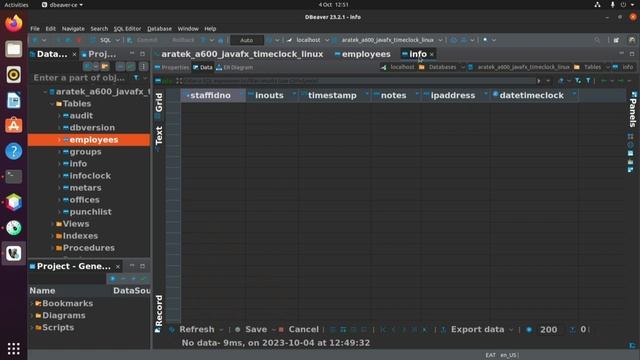Open the SQL Editor menu
Image resolution: width=640 pixels, height=360 pixels.
127,29
